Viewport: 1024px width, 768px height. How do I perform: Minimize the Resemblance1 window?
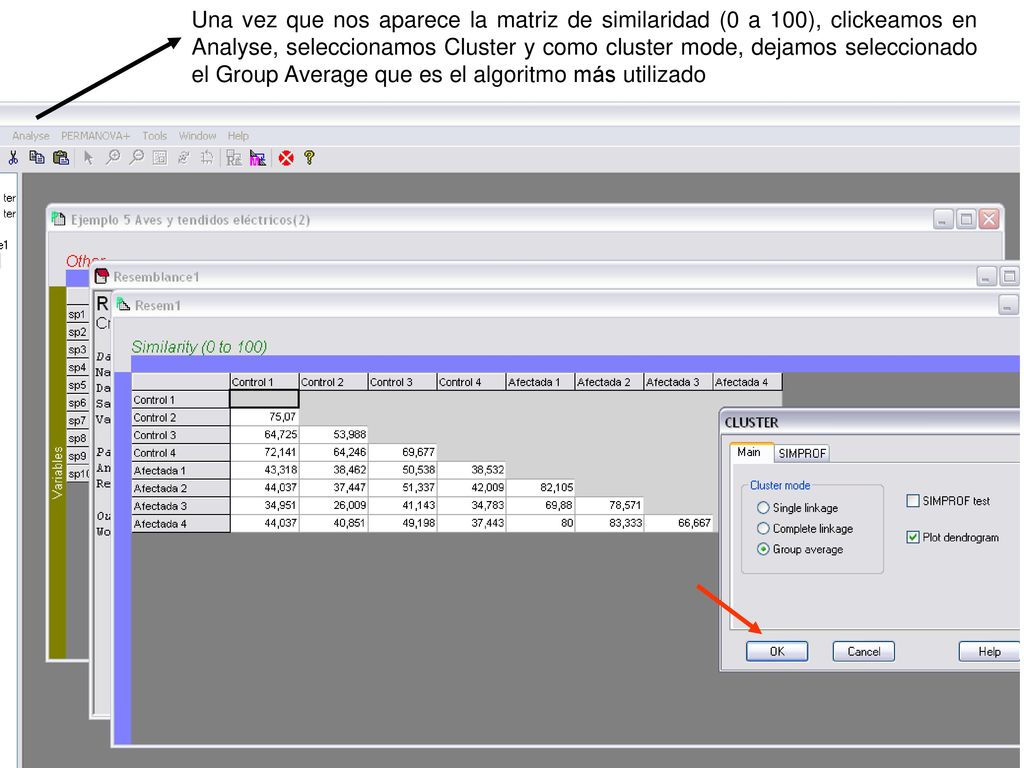[x=986, y=276]
